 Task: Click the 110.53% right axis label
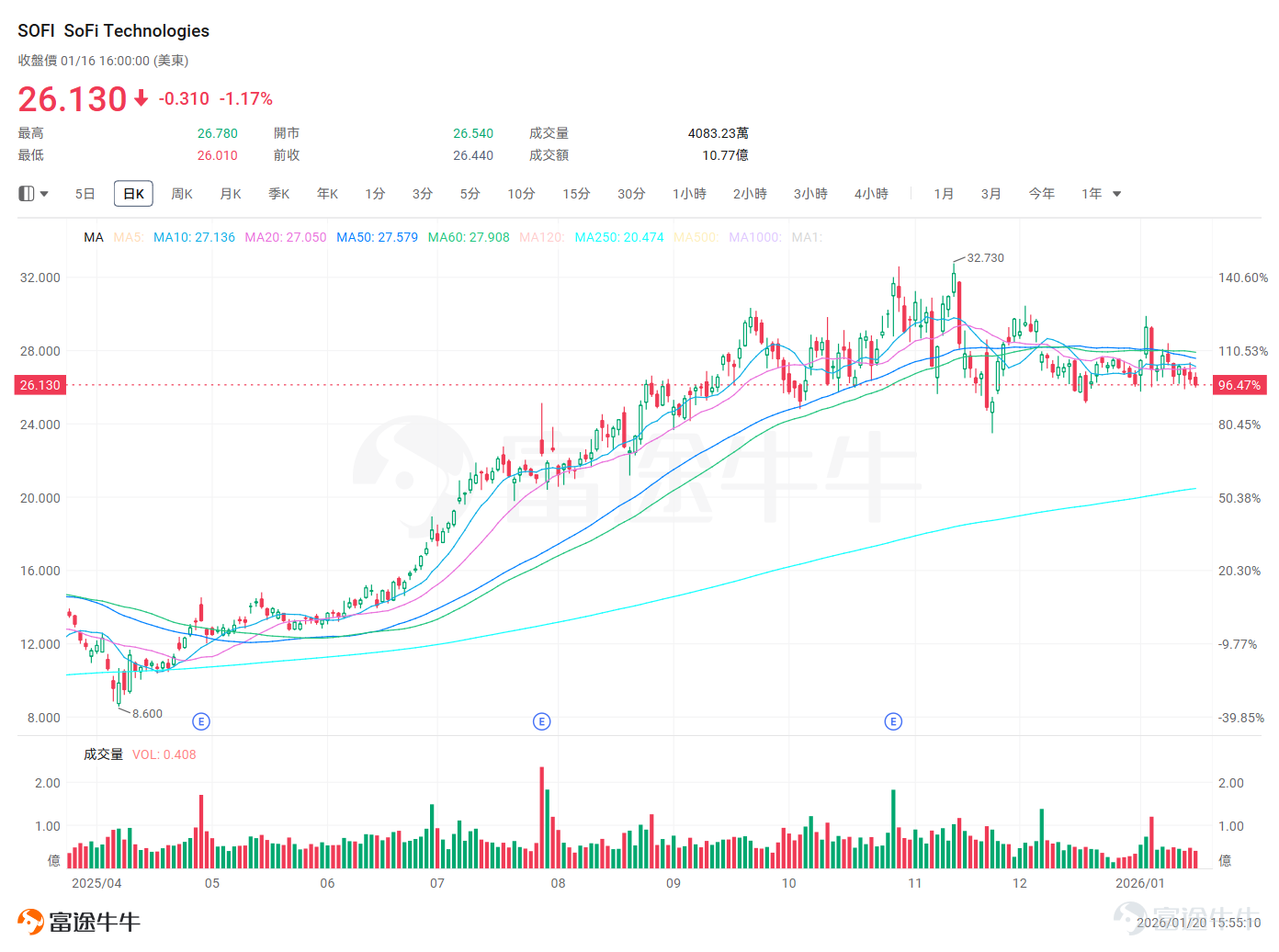click(1243, 351)
